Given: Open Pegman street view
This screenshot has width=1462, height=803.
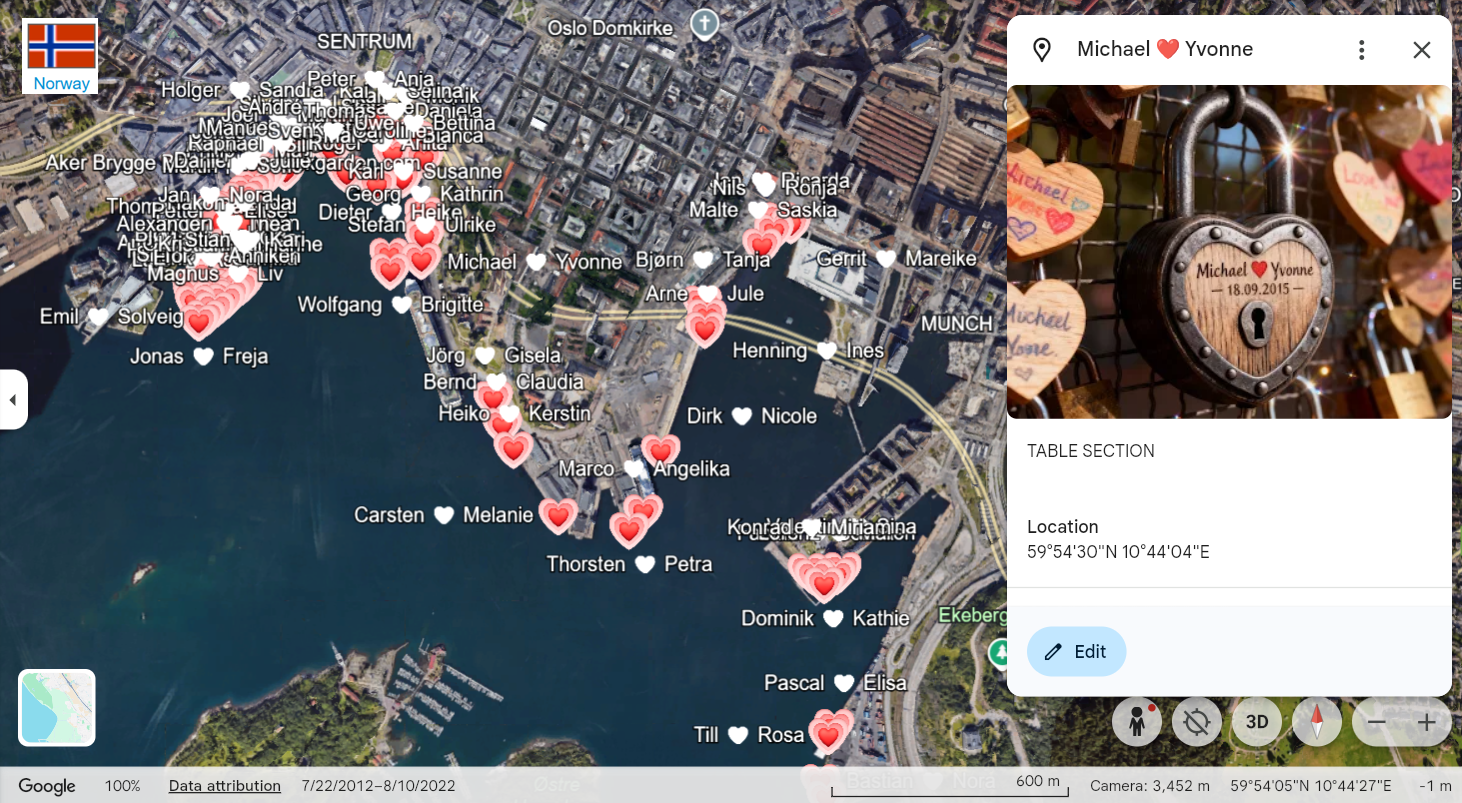Looking at the screenshot, I should tap(1137, 722).
